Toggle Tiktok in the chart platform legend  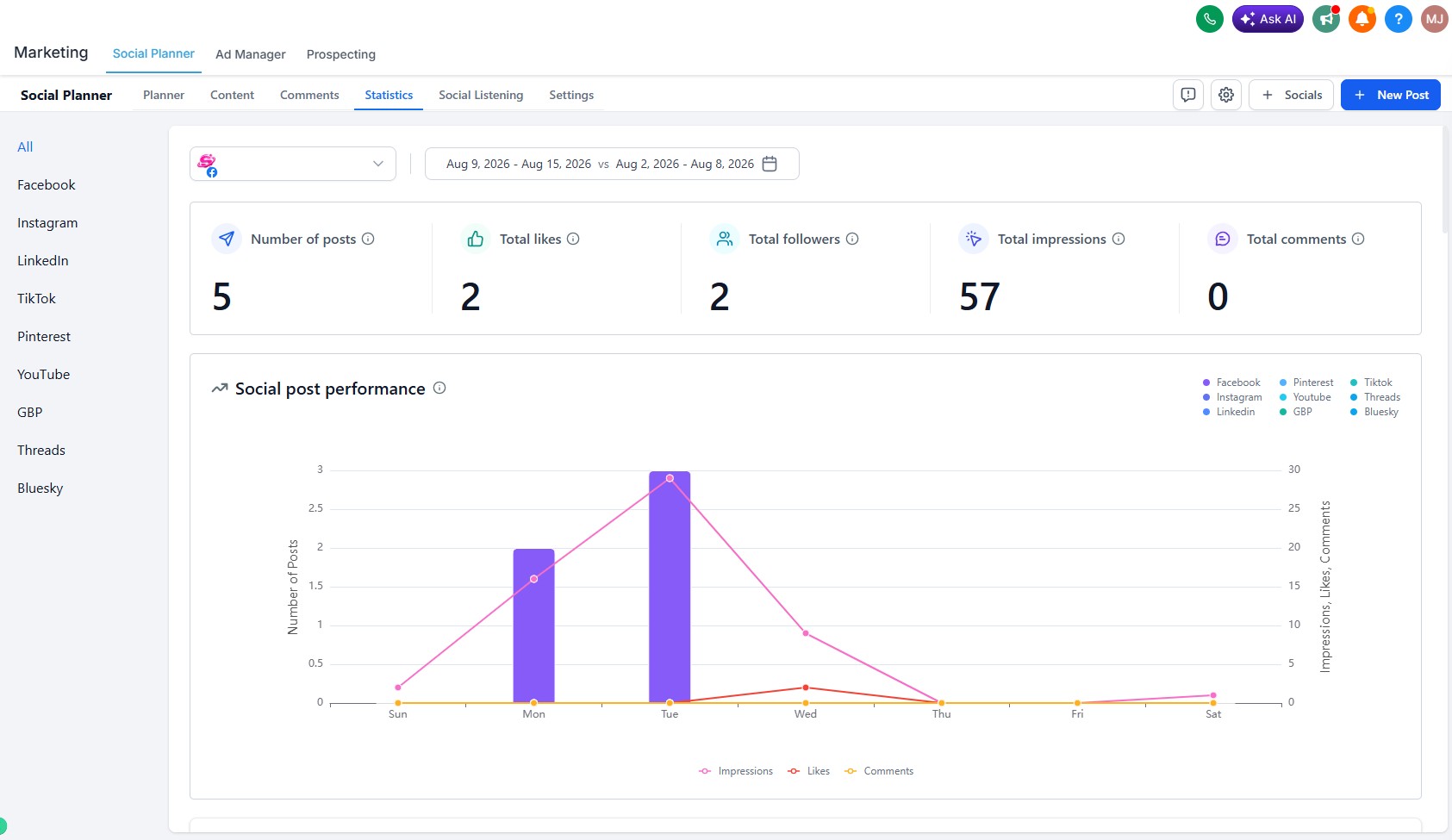click(x=1371, y=383)
